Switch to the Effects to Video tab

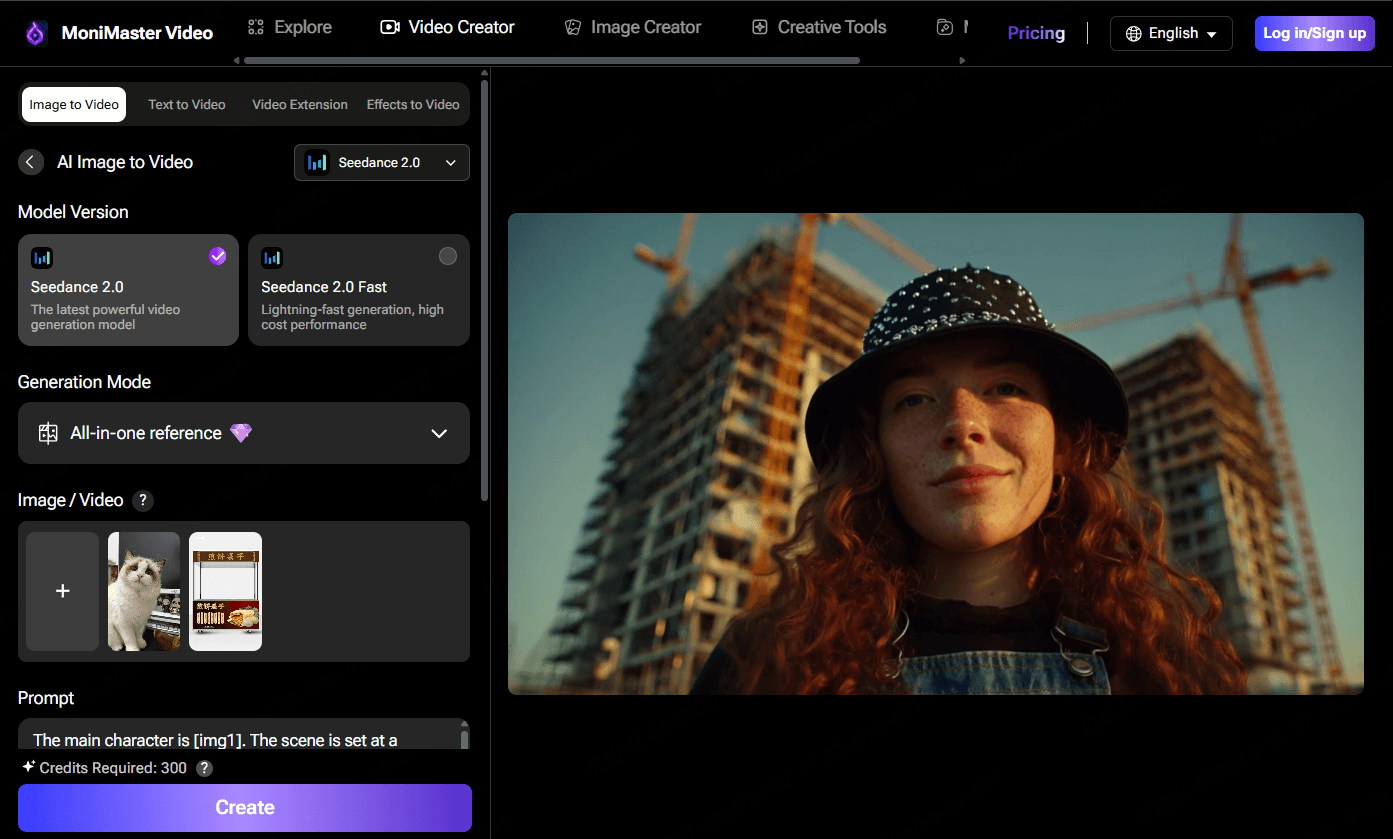click(x=413, y=105)
